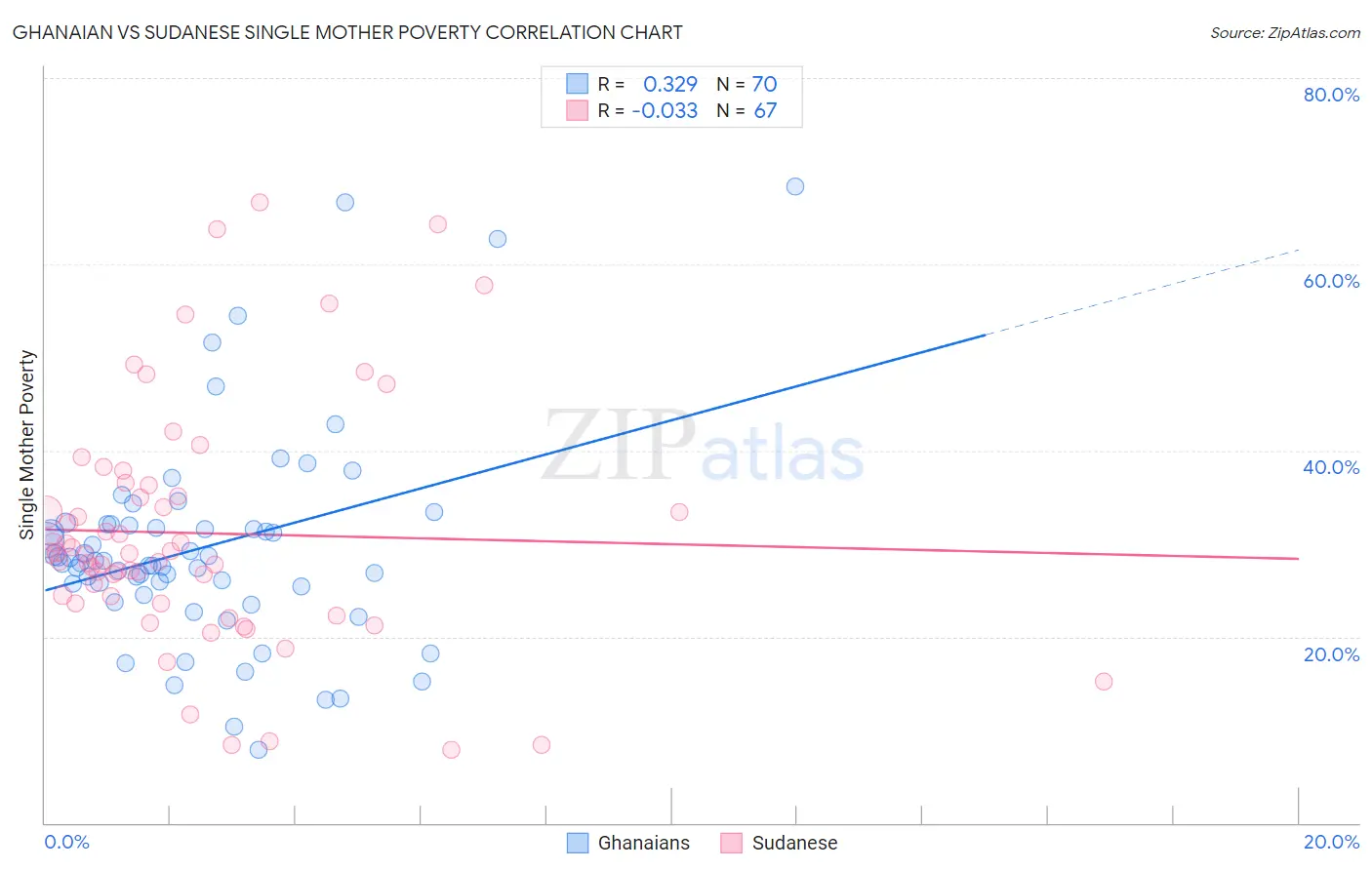Click the 80.0% y-axis label

(x=1331, y=95)
